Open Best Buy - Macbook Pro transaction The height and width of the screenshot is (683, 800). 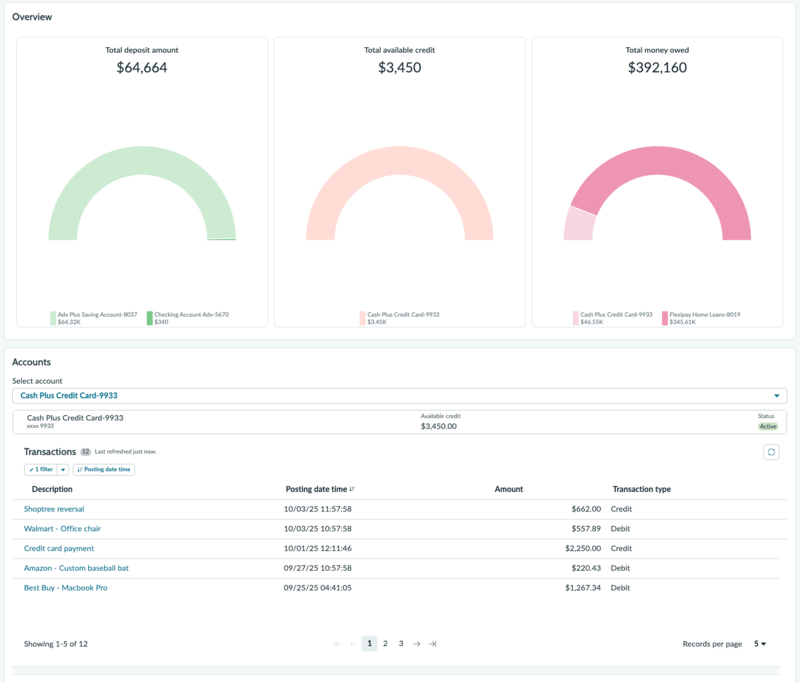pos(66,588)
